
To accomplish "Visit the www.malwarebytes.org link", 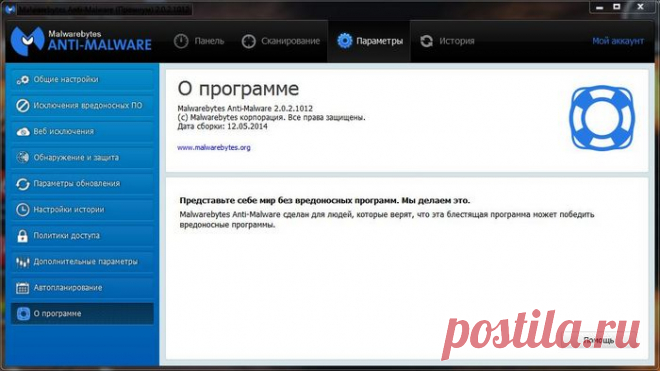I will [x=214, y=147].
